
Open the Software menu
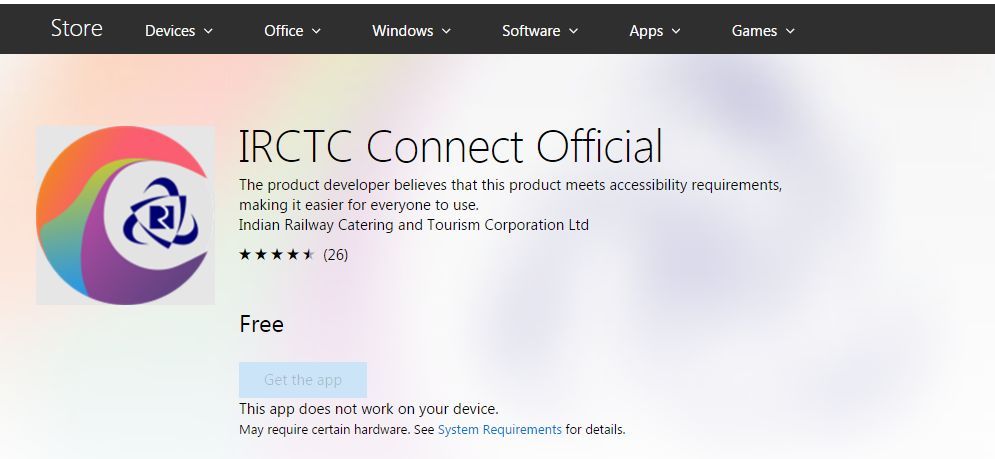[540, 30]
